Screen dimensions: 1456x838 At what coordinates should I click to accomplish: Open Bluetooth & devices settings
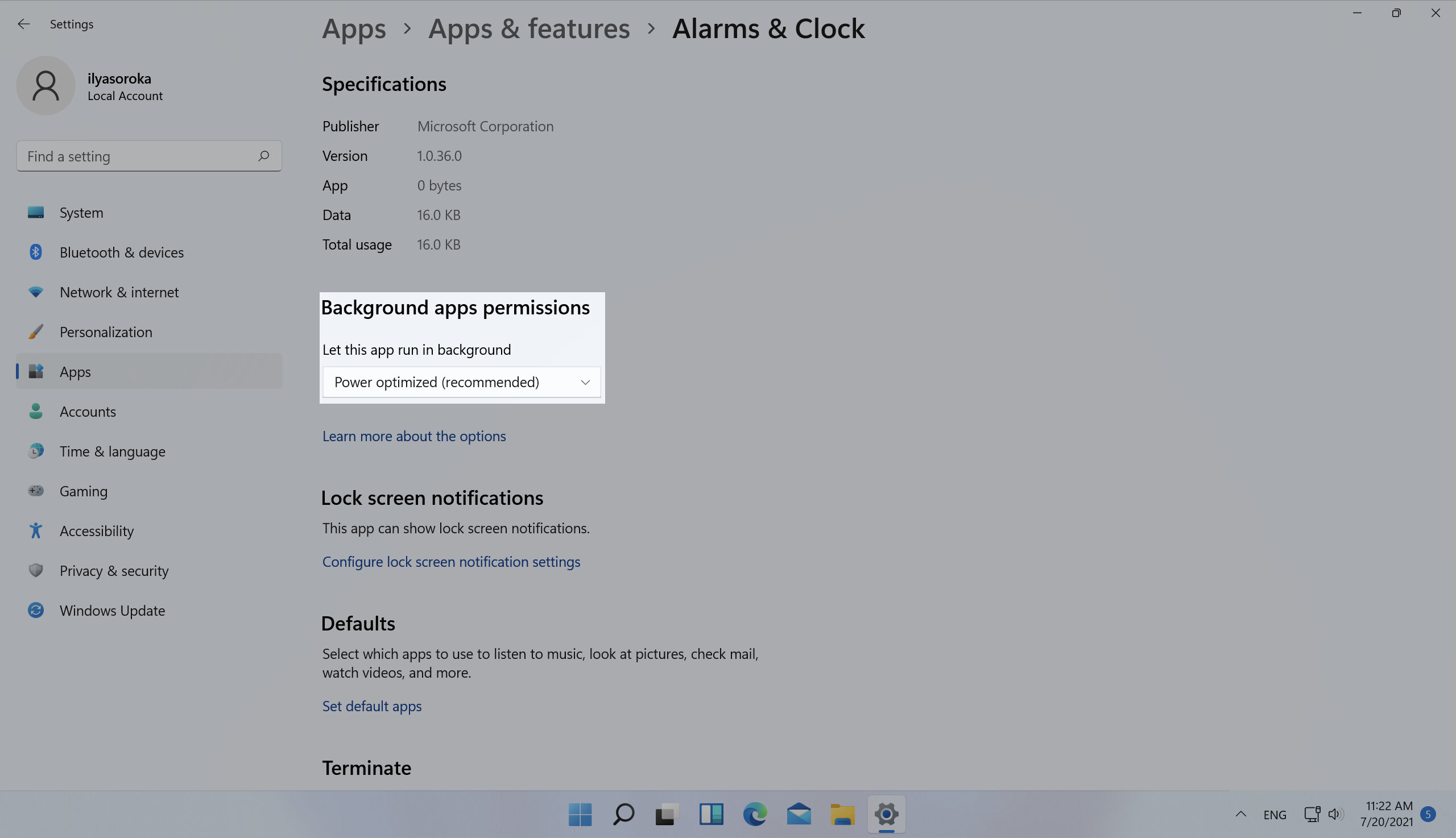(x=122, y=252)
